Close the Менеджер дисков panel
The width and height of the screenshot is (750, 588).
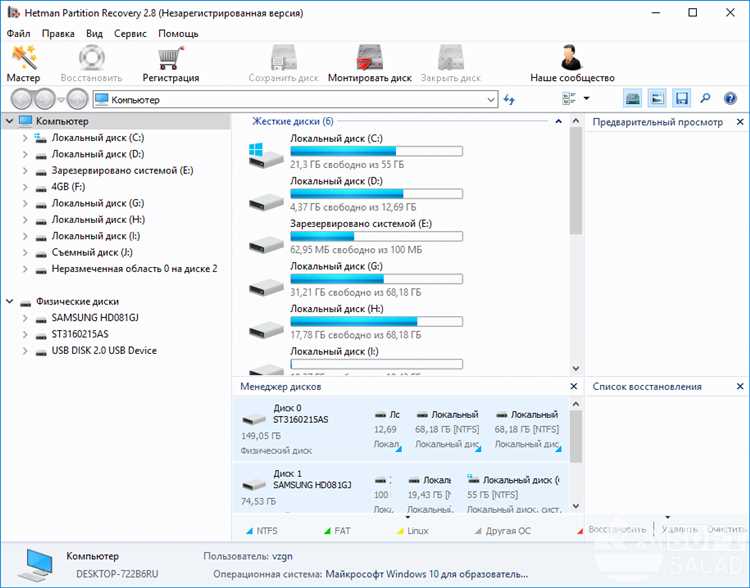pos(574,386)
